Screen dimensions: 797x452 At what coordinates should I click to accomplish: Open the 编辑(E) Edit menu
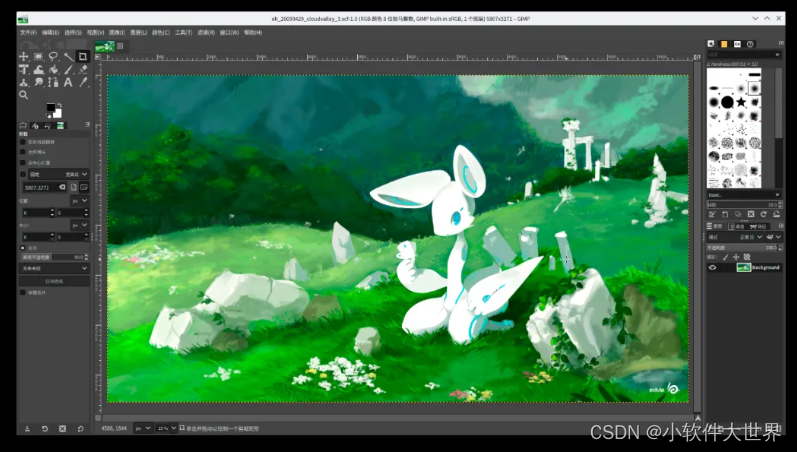50,33
